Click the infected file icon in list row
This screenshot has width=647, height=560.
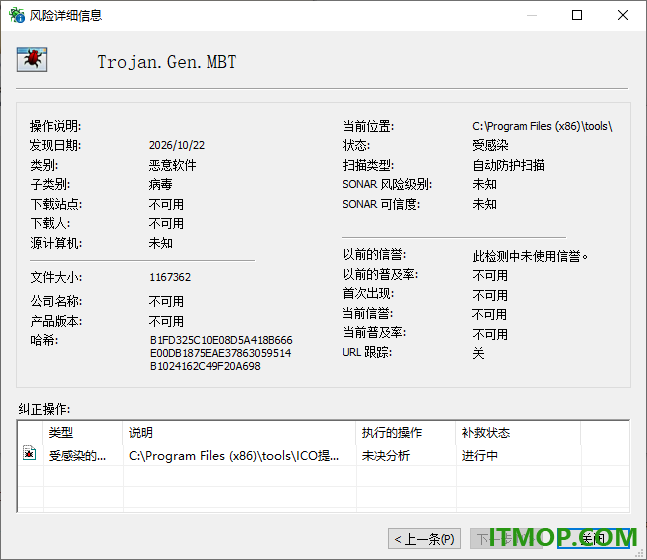click(29, 453)
